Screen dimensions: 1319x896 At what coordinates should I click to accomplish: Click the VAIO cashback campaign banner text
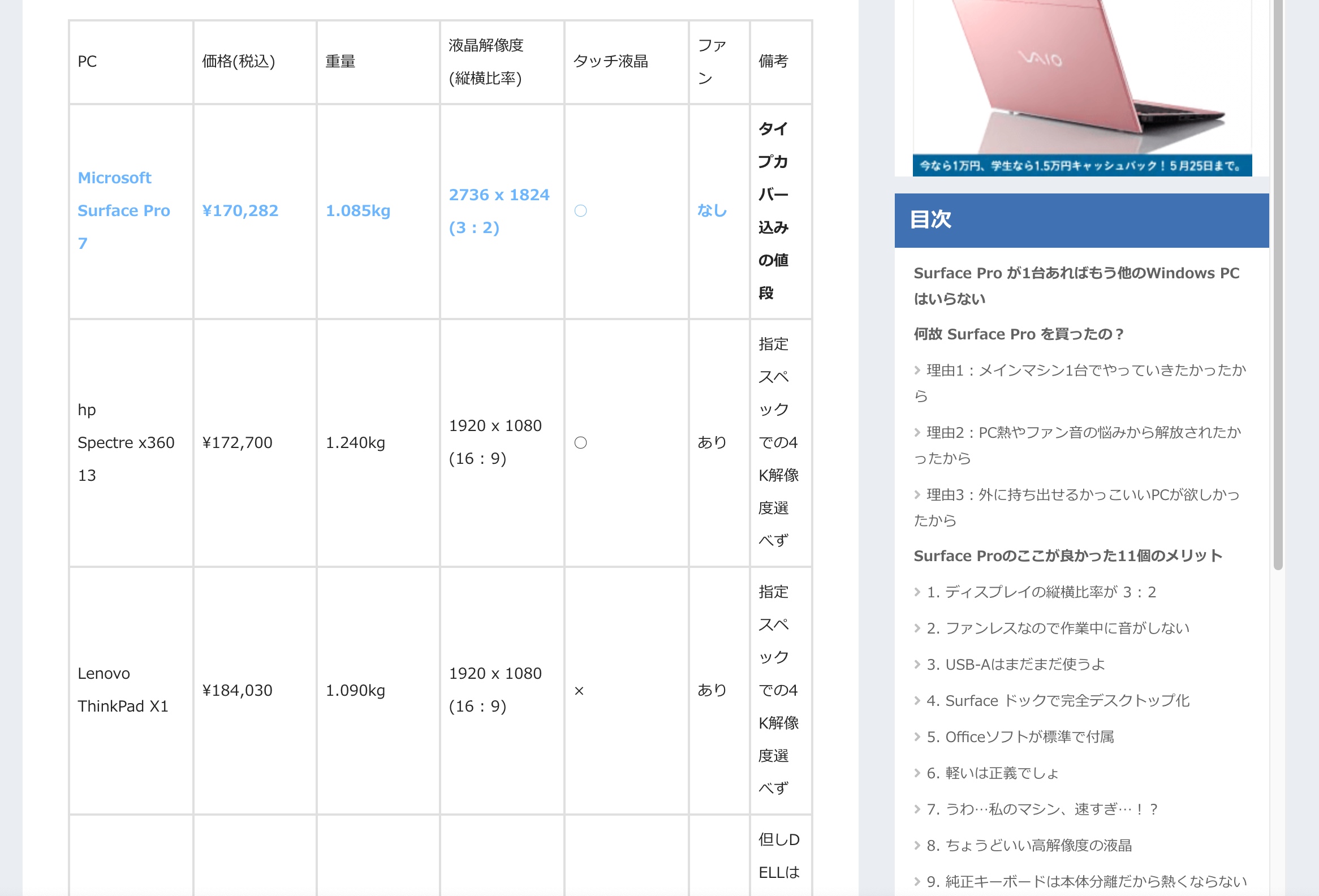1081,166
